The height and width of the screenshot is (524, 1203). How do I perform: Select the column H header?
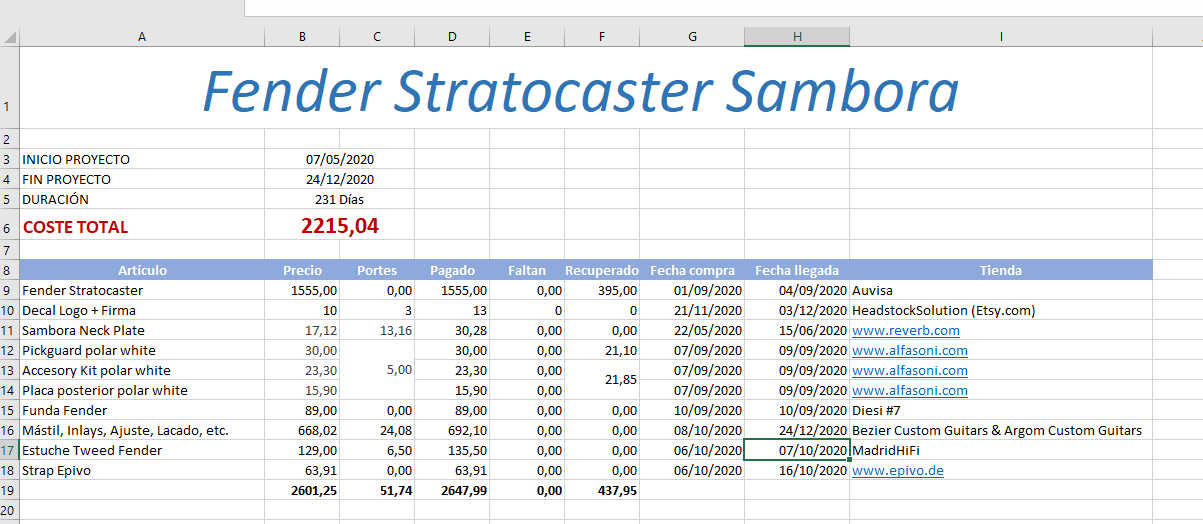[796, 37]
